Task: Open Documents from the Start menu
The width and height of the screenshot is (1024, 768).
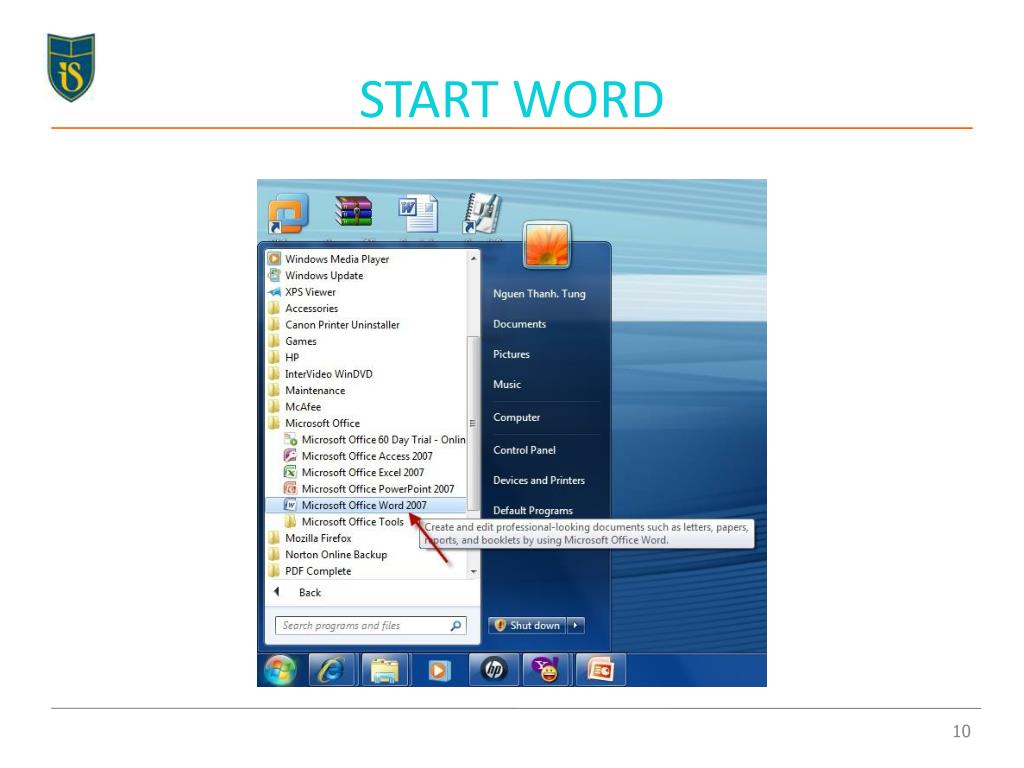Action: point(519,324)
